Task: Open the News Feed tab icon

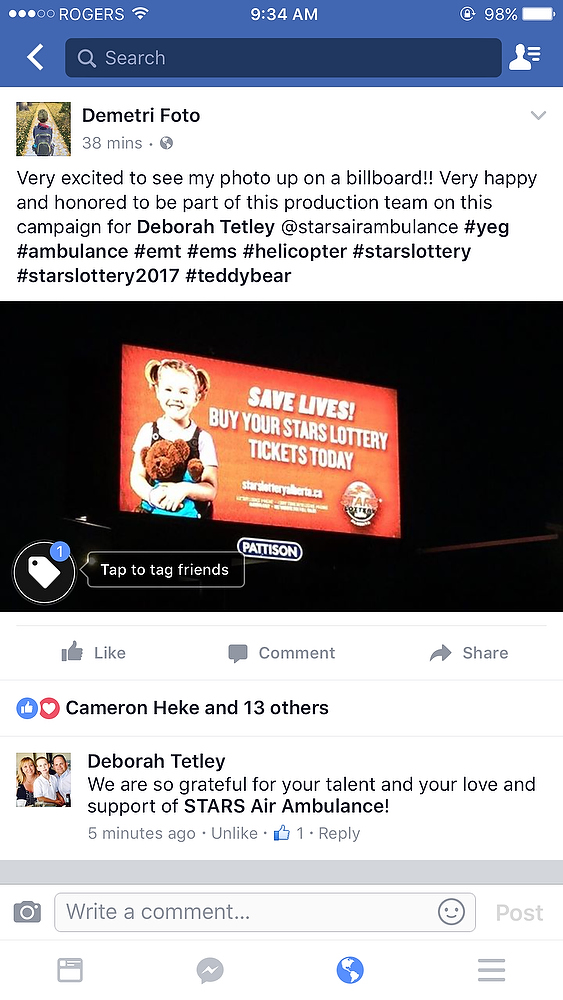Action: pyautogui.click(x=70, y=970)
